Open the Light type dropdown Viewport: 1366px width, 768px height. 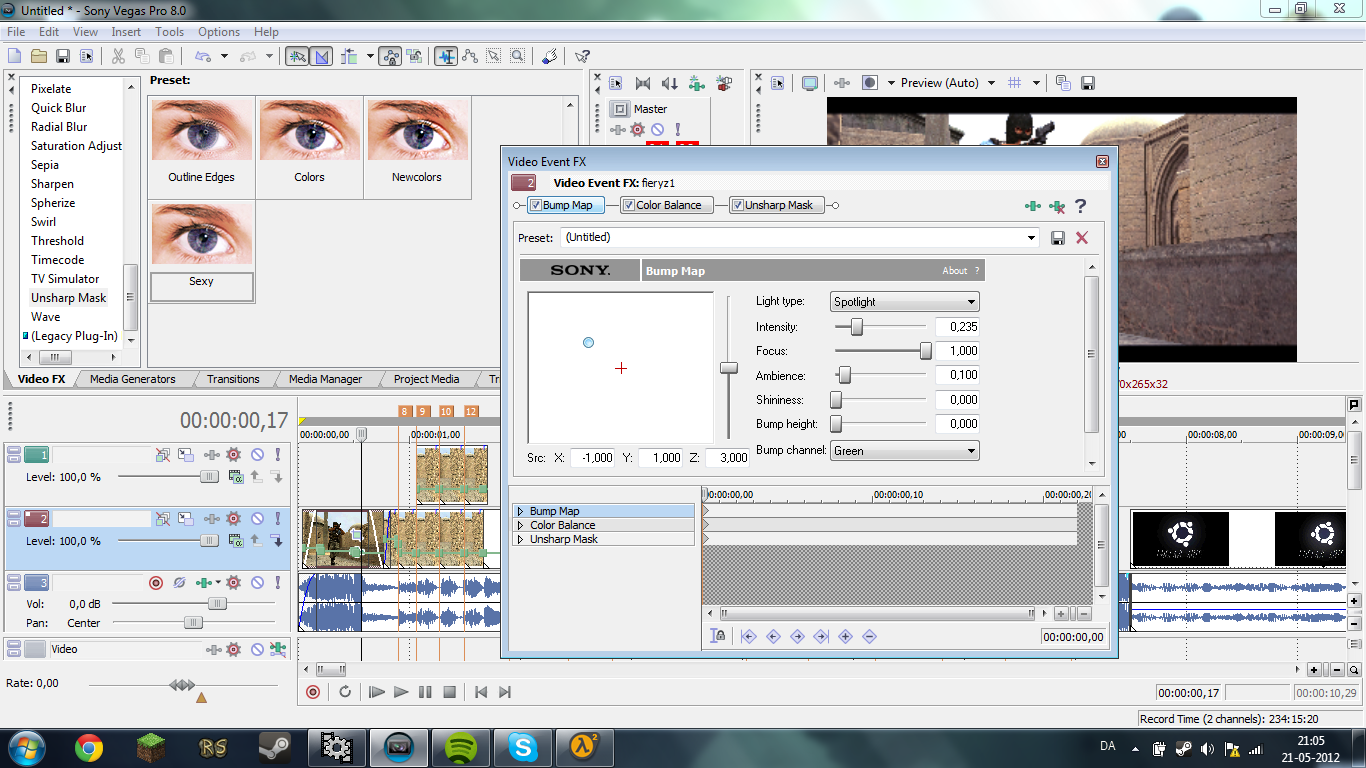pyautogui.click(x=905, y=302)
